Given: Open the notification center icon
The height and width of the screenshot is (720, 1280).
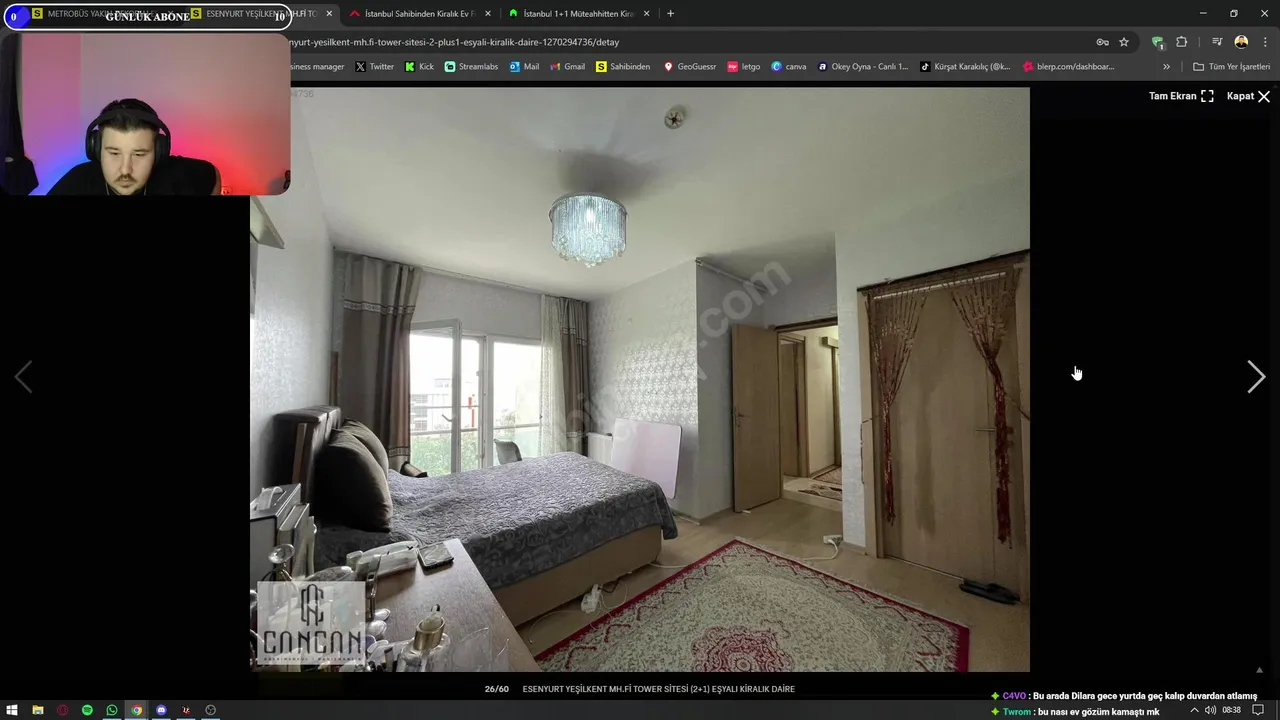Looking at the screenshot, I should [1258, 710].
